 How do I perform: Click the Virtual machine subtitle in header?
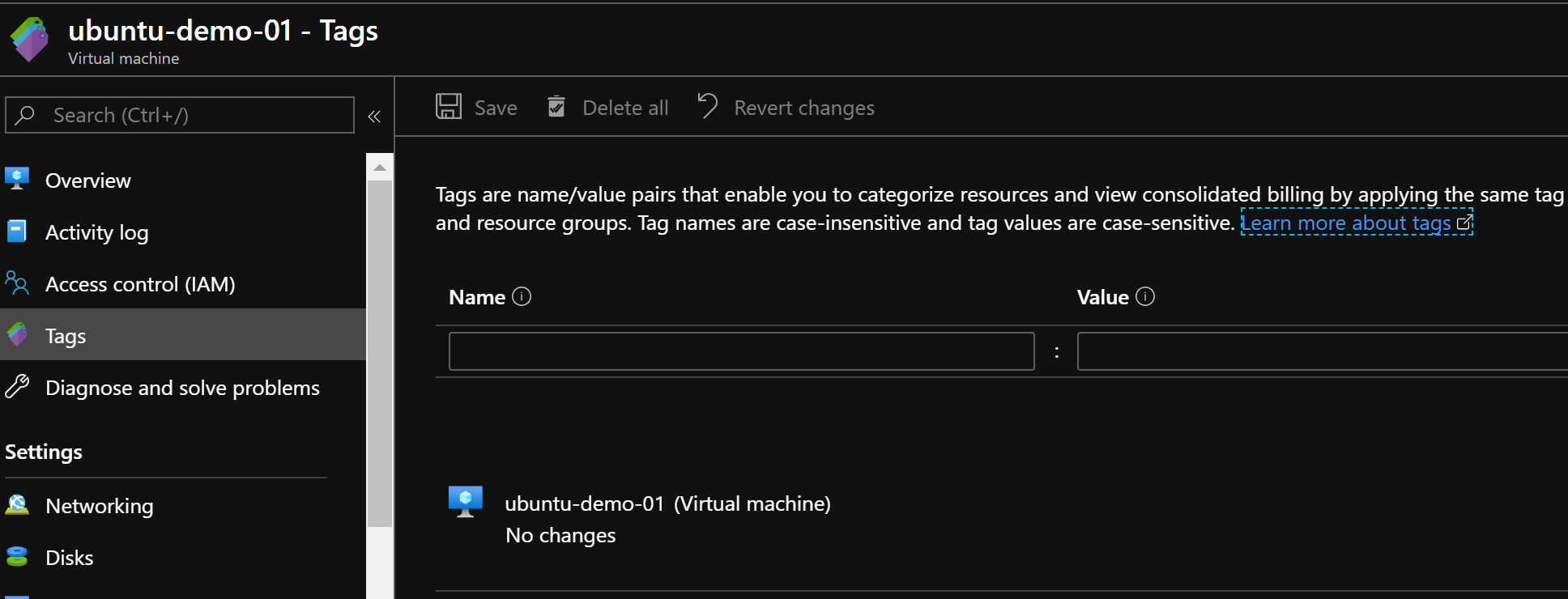point(124,58)
